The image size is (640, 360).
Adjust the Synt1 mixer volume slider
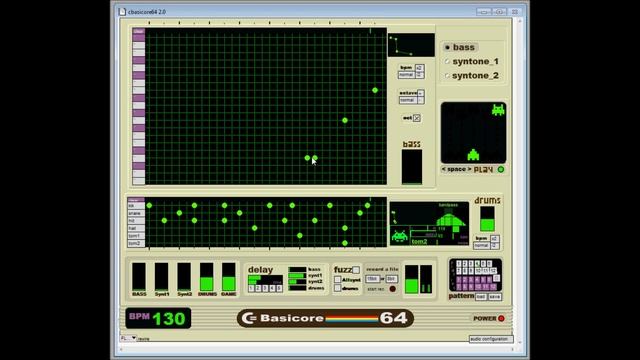click(161, 277)
